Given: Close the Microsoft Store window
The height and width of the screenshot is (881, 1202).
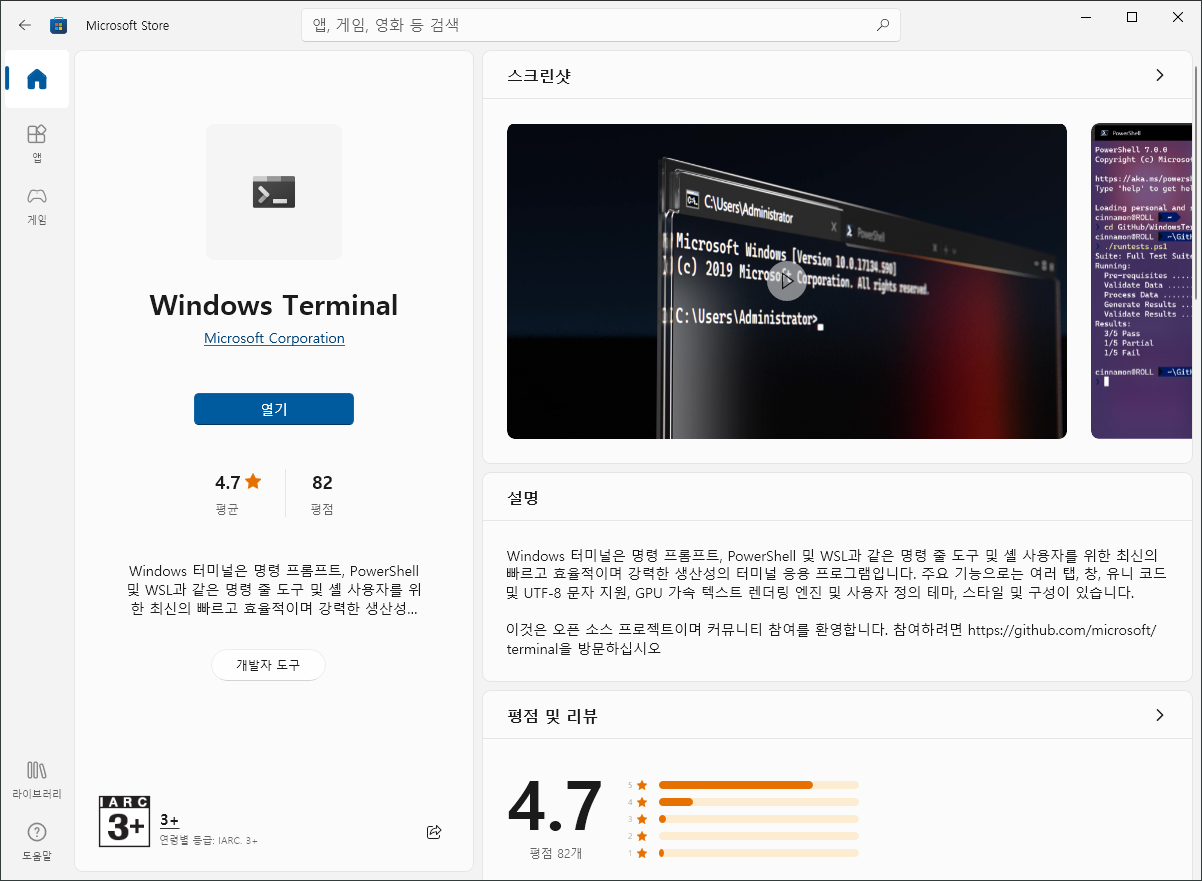Looking at the screenshot, I should [1178, 17].
